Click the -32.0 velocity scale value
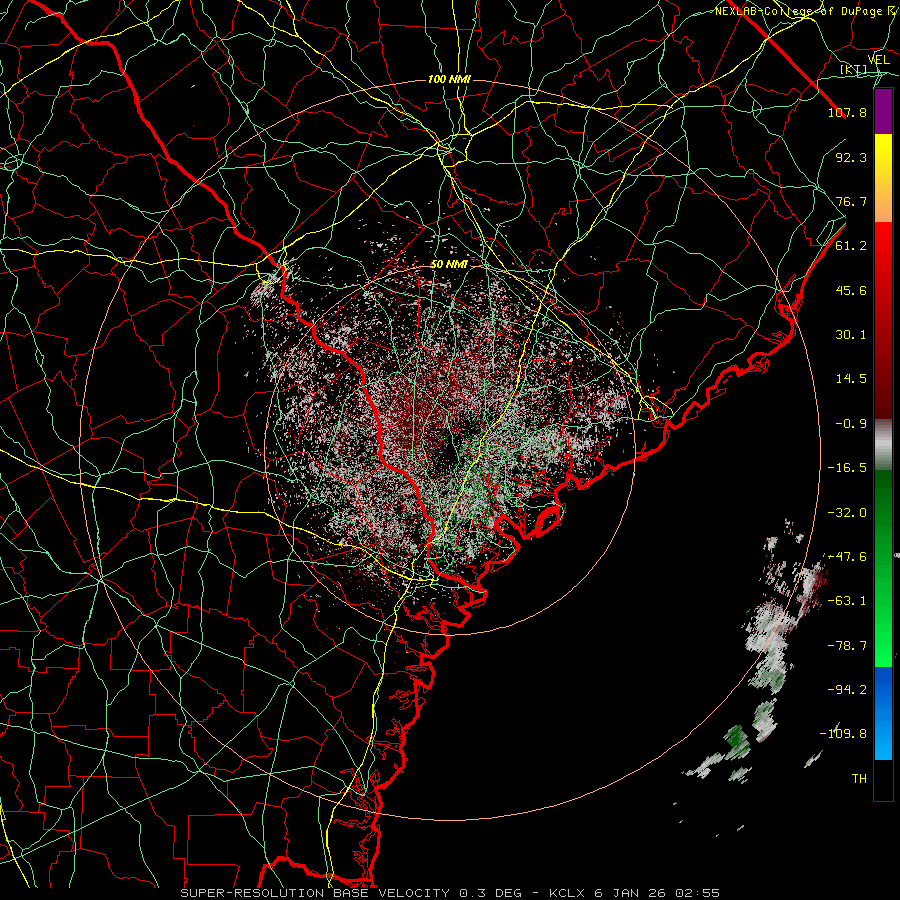This screenshot has width=900, height=900. (x=847, y=513)
